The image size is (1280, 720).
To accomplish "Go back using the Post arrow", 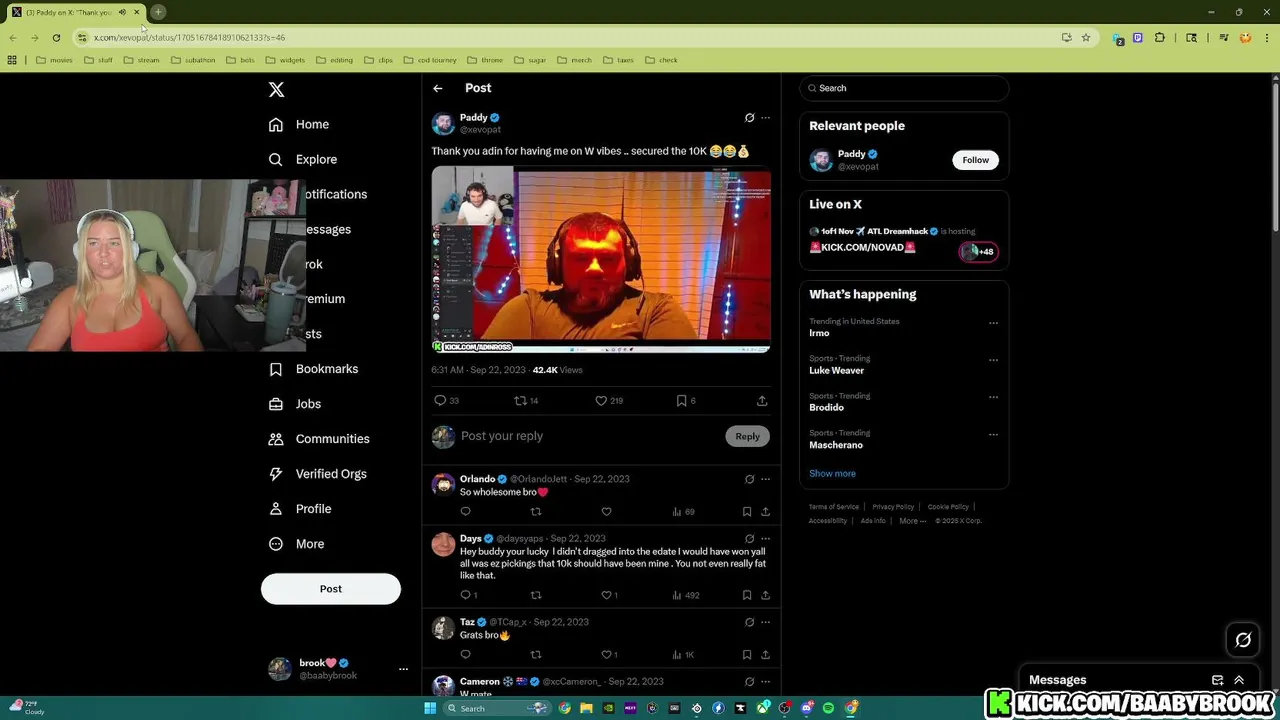I will pyautogui.click(x=438, y=88).
